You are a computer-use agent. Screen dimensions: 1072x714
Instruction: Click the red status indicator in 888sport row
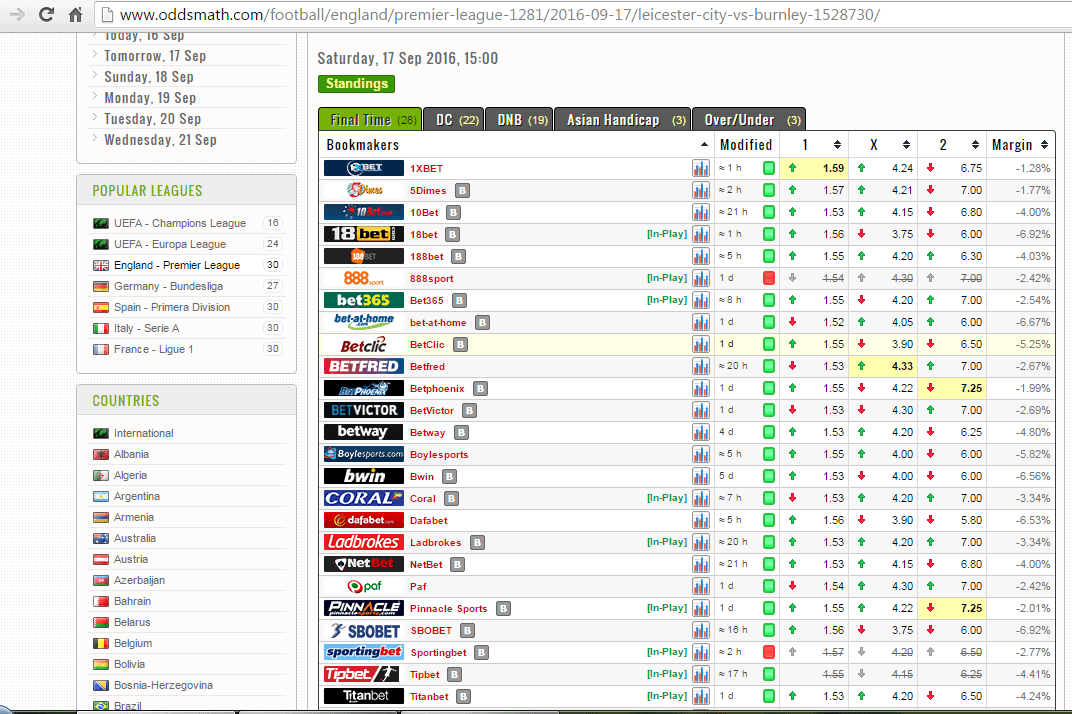pos(768,278)
